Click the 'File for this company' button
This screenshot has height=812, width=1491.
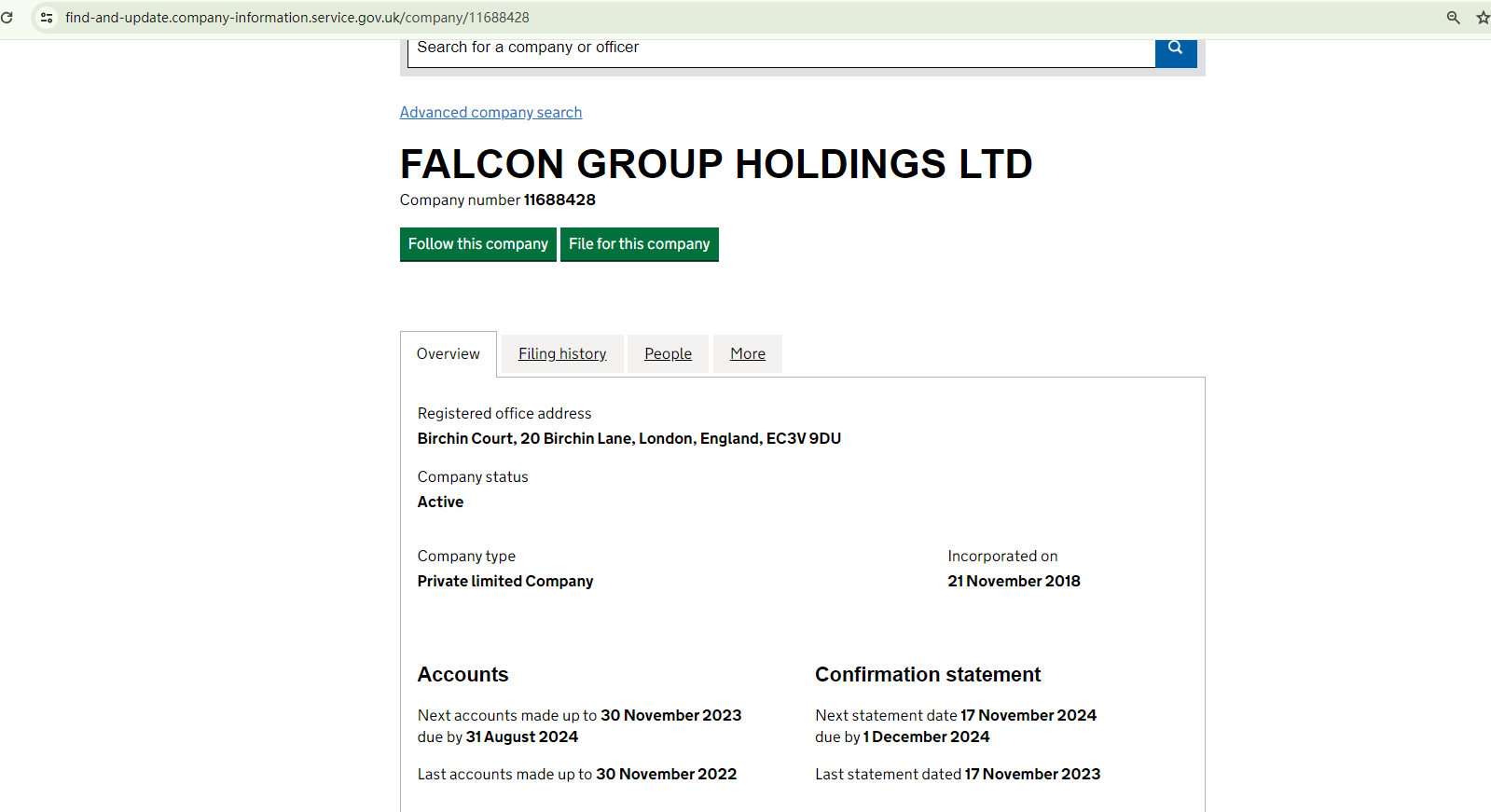639,244
